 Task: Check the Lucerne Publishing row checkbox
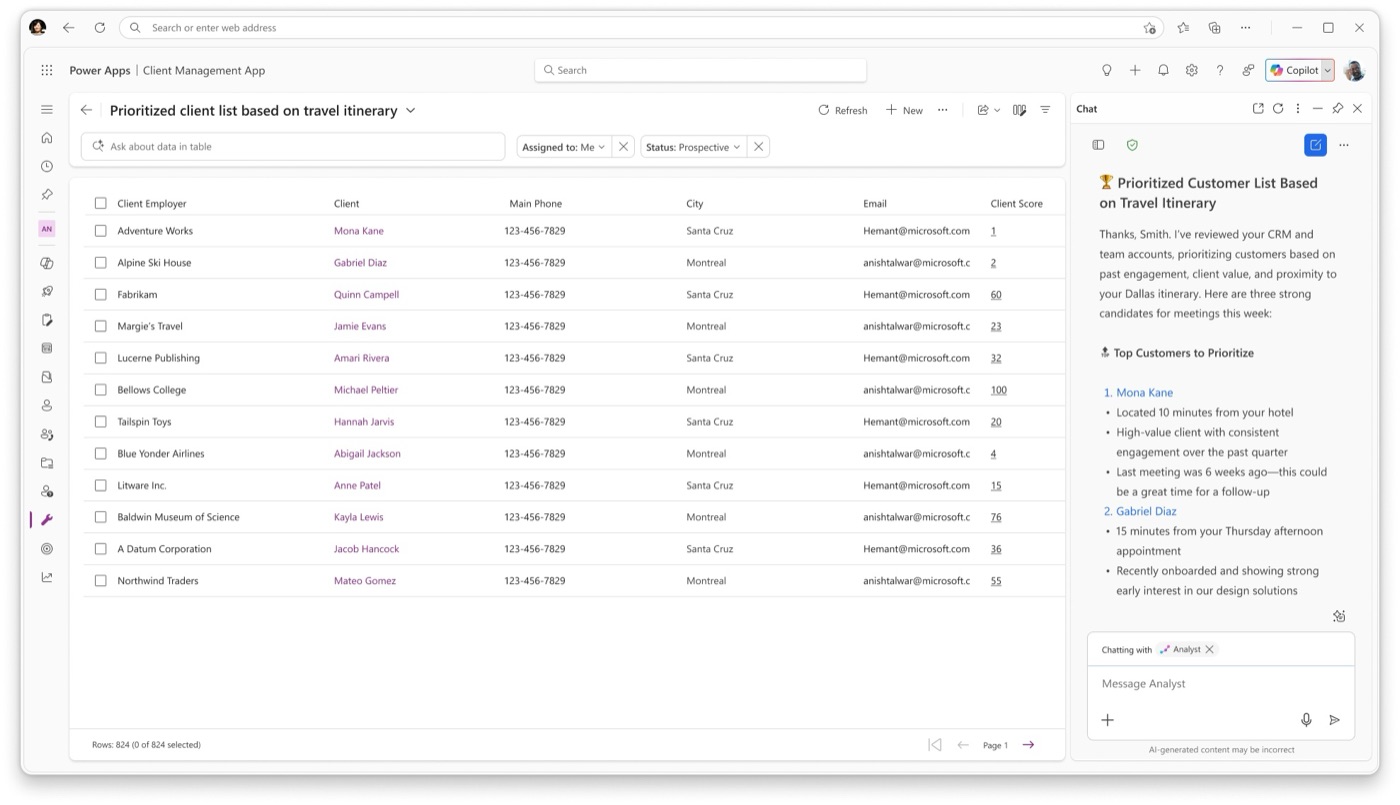[x=100, y=358]
